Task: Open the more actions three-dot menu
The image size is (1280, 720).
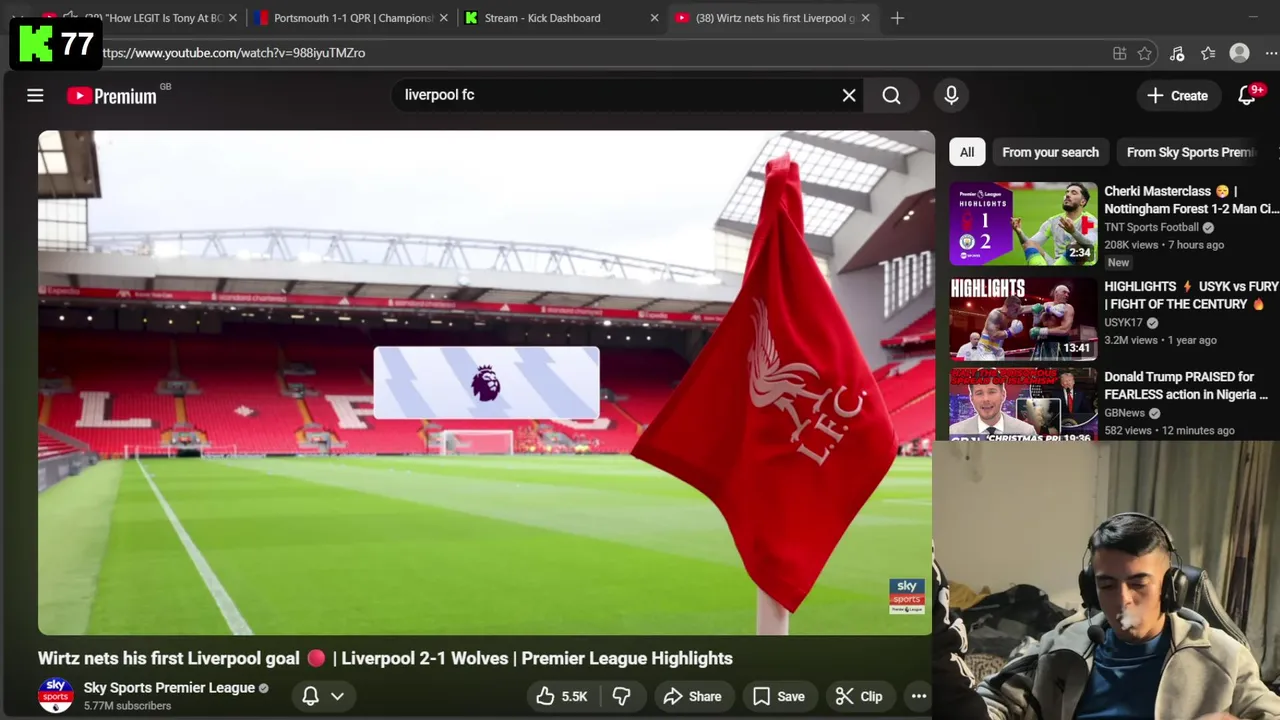Action: click(x=918, y=696)
